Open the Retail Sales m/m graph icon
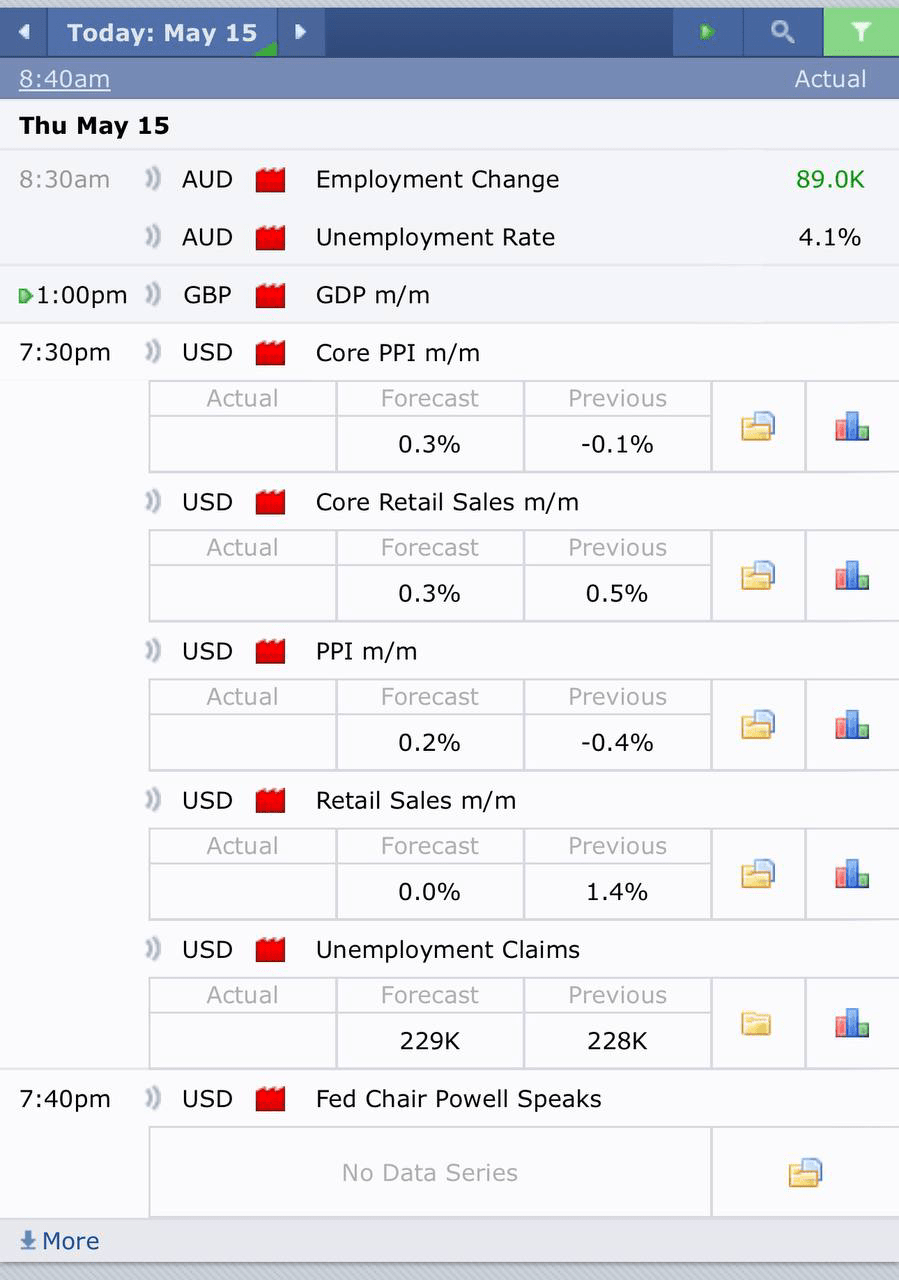 [x=852, y=874]
